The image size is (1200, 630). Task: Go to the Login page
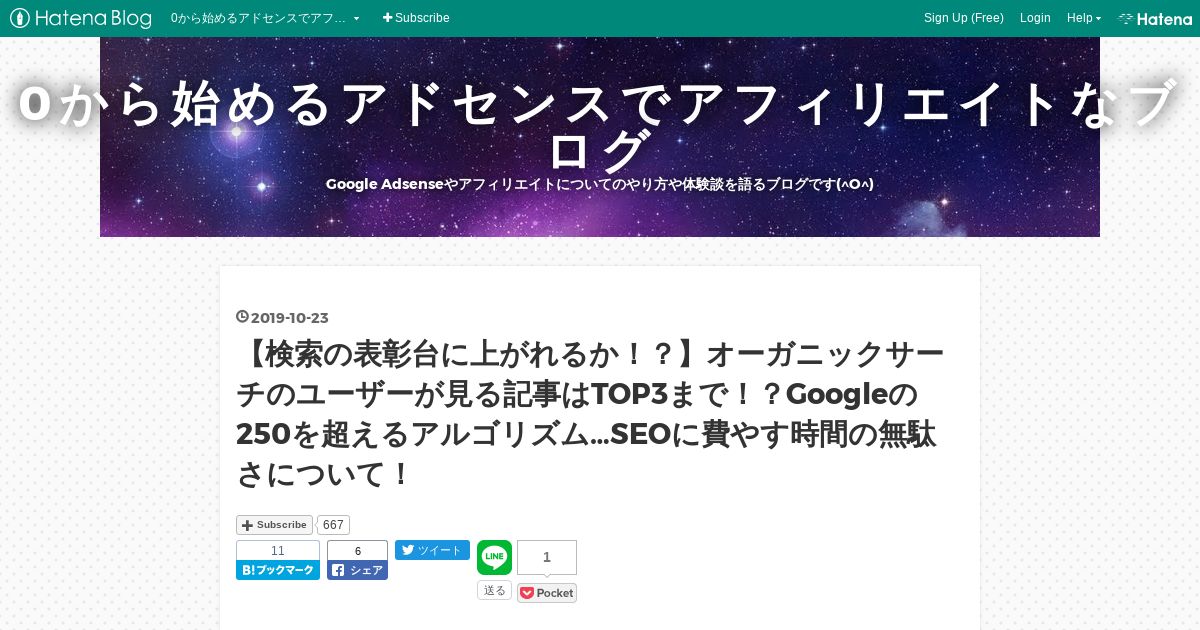1035,18
